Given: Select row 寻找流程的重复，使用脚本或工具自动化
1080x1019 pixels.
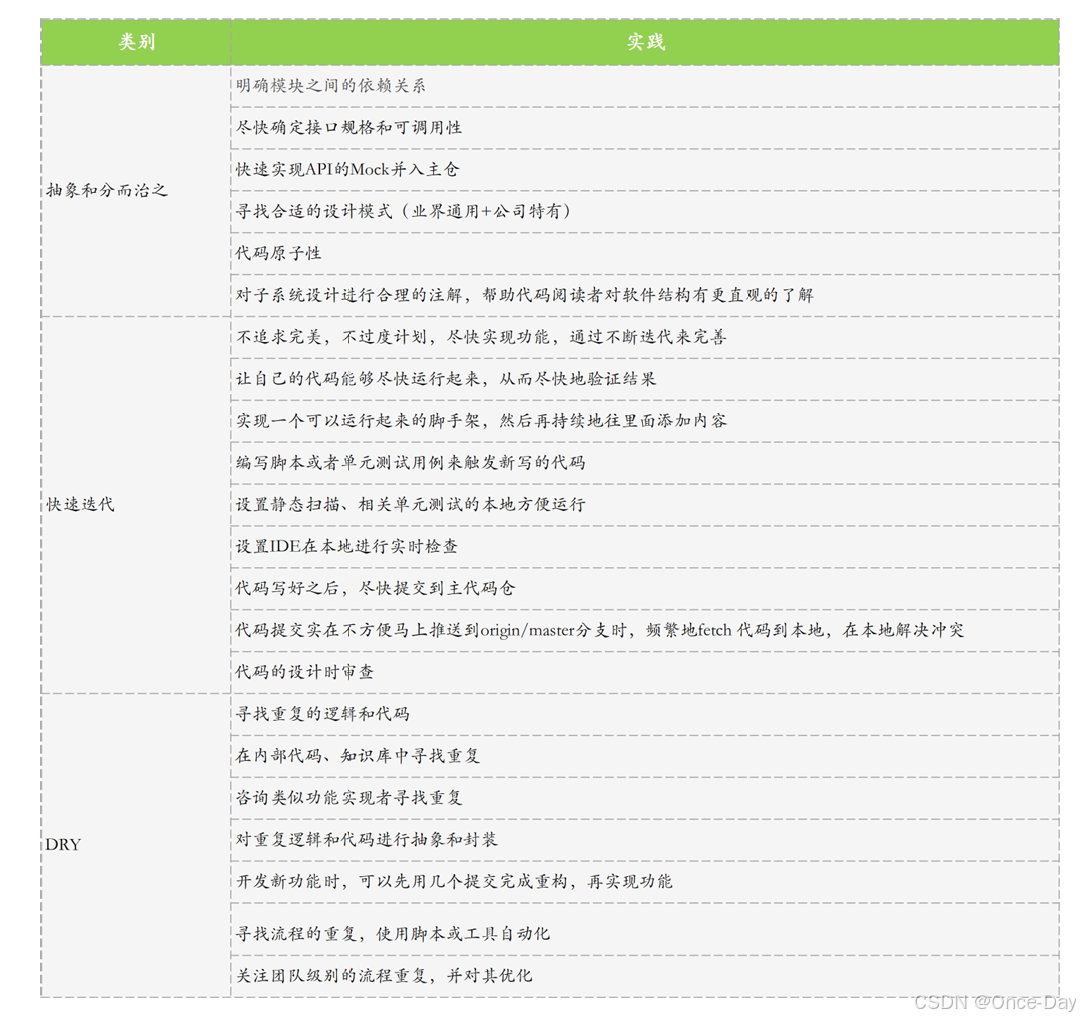Looking at the screenshot, I should coord(645,929).
